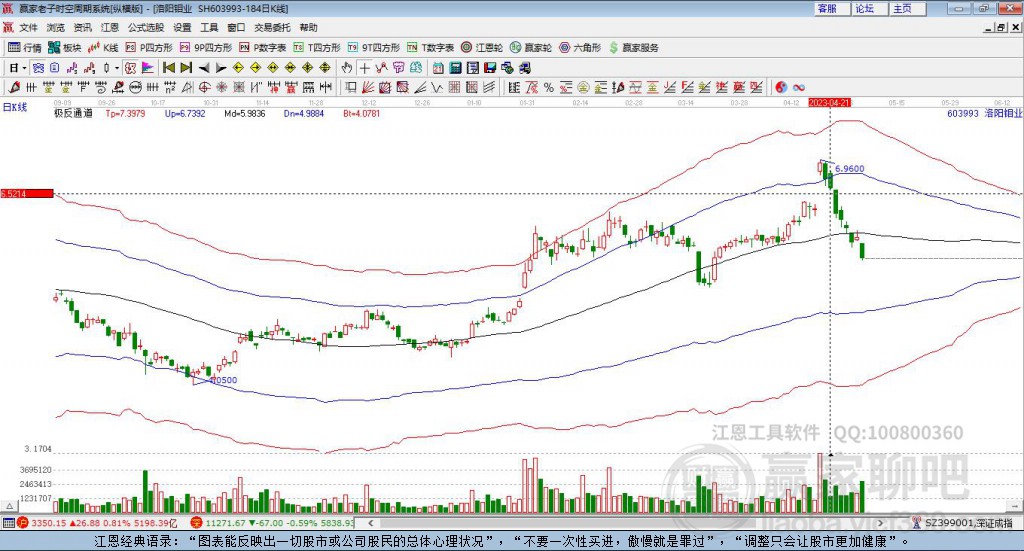Click the horizontal scrollbar right arrow
Image resolution: width=1024 pixels, height=551 pixels.
(880, 523)
